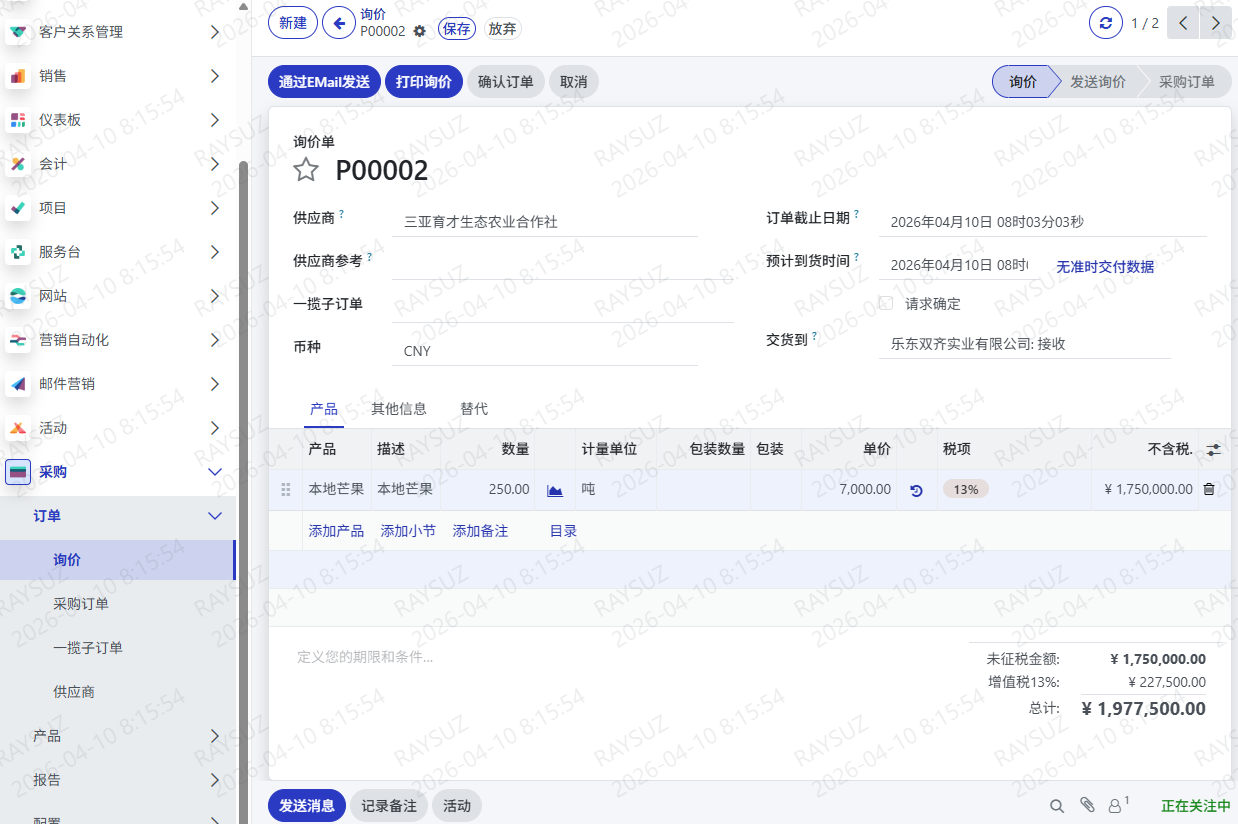Click the 保存 button
The height and width of the screenshot is (824, 1238).
click(456, 29)
